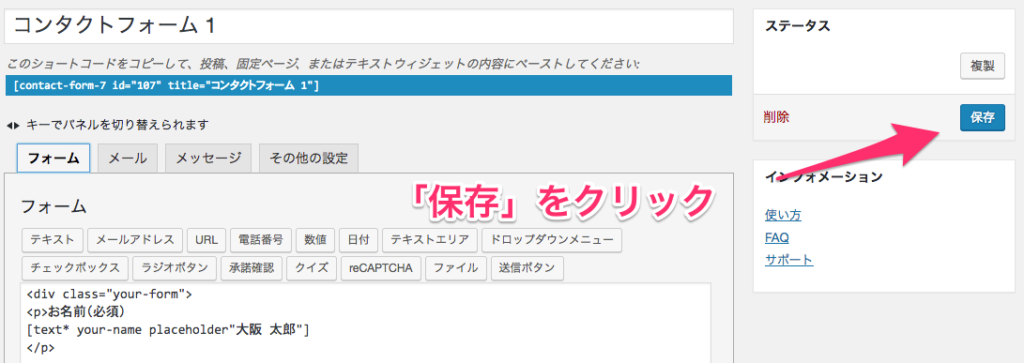The image size is (1024, 363).
Task: Click the 複製 duplicate button
Action: point(982,66)
